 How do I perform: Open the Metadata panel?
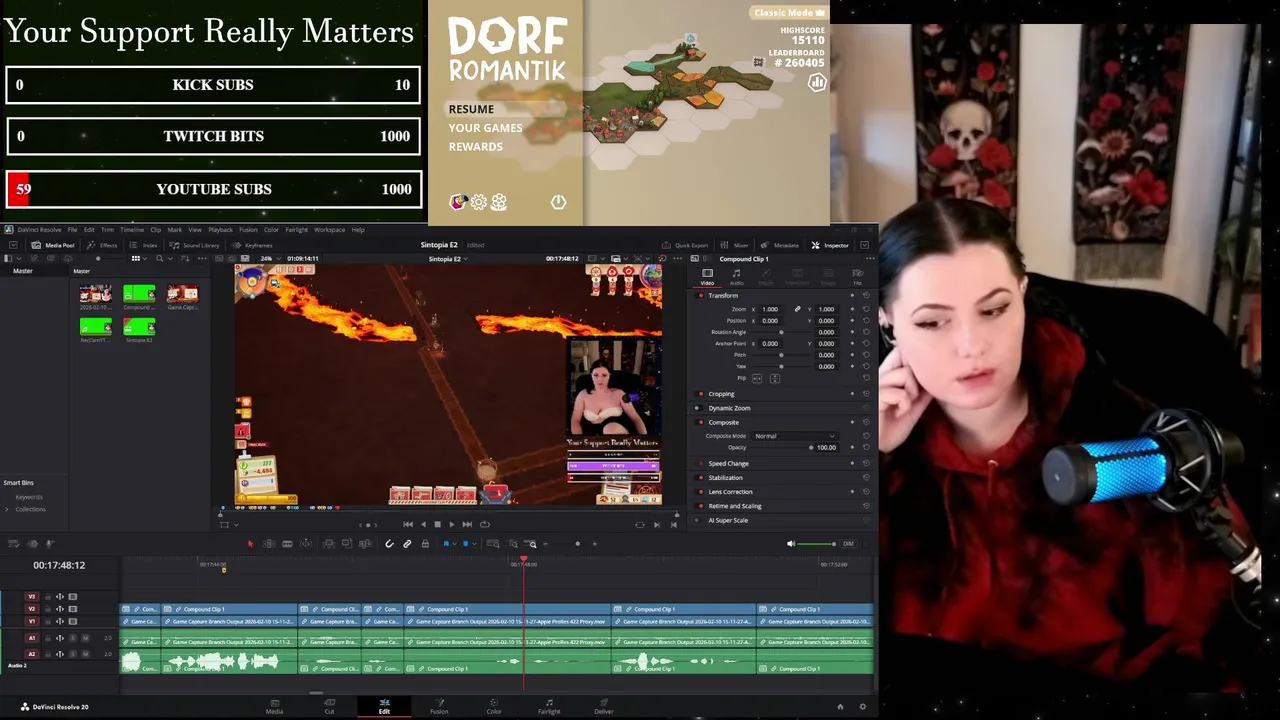point(781,245)
